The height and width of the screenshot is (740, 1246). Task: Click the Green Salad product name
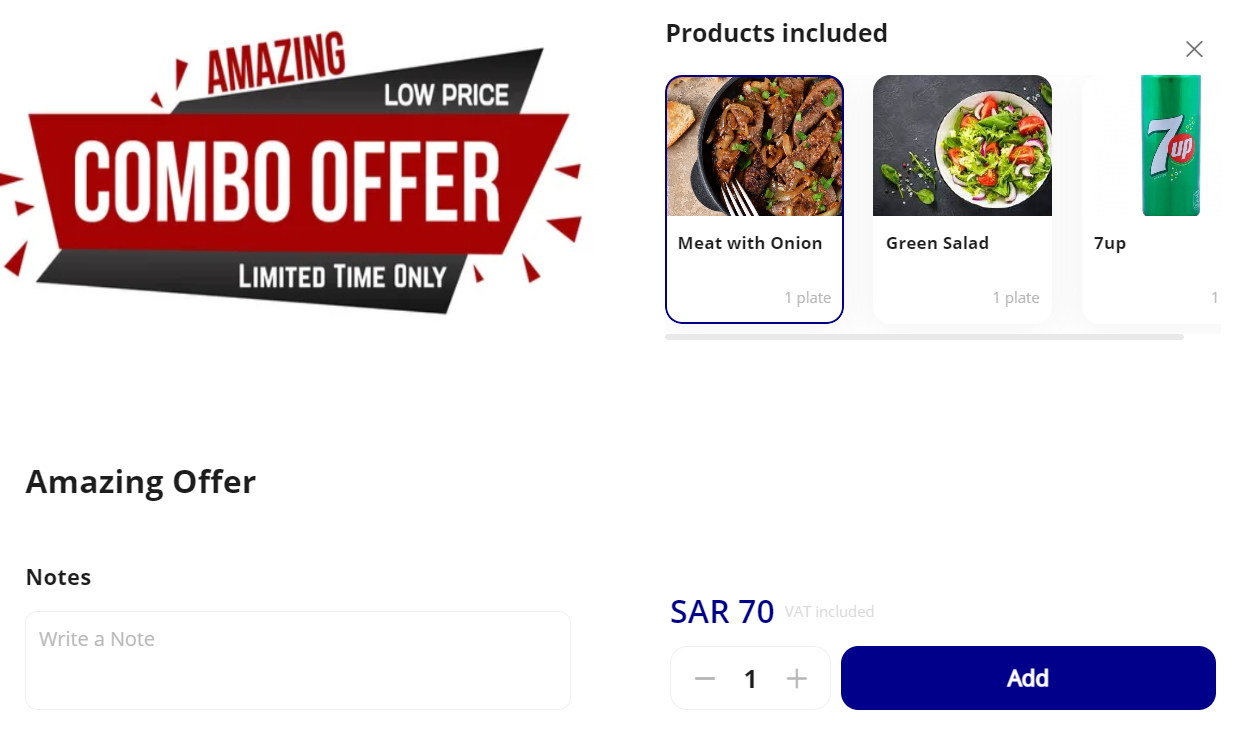(x=937, y=243)
